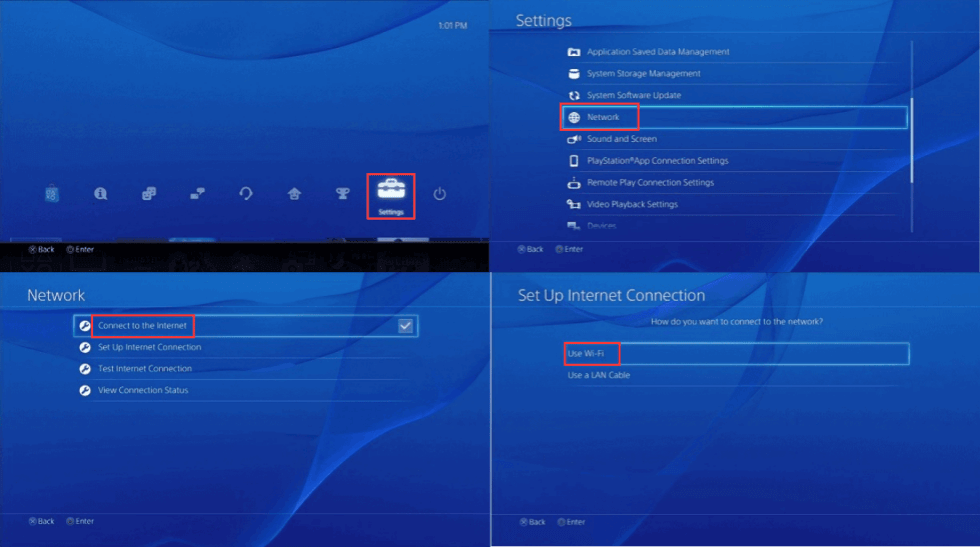Viewport: 980px width, 547px height.
Task: Open the Trophies cup icon
Action: pyautogui.click(x=342, y=194)
